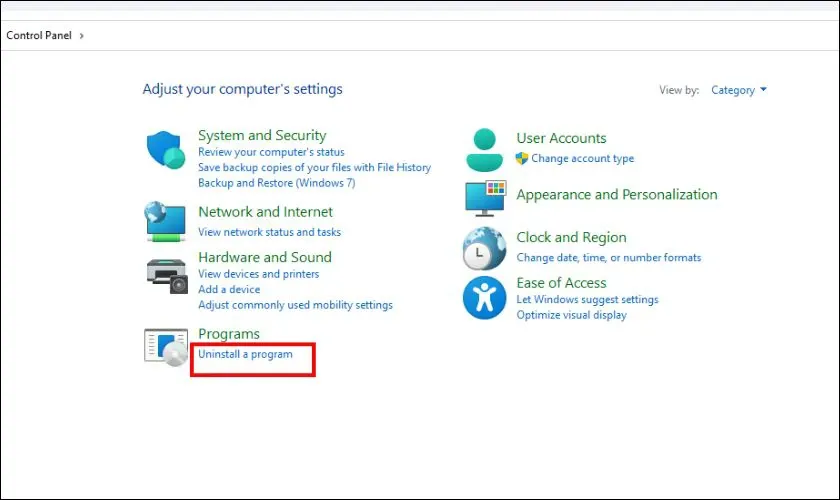
Task: Open View network status and tasks
Action: [269, 232]
